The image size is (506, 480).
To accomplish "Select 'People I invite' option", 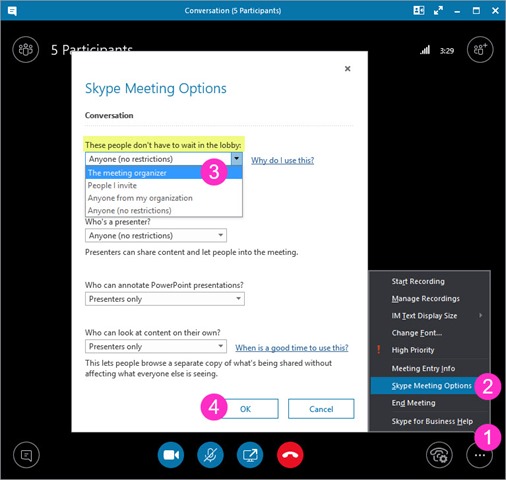I will click(164, 185).
